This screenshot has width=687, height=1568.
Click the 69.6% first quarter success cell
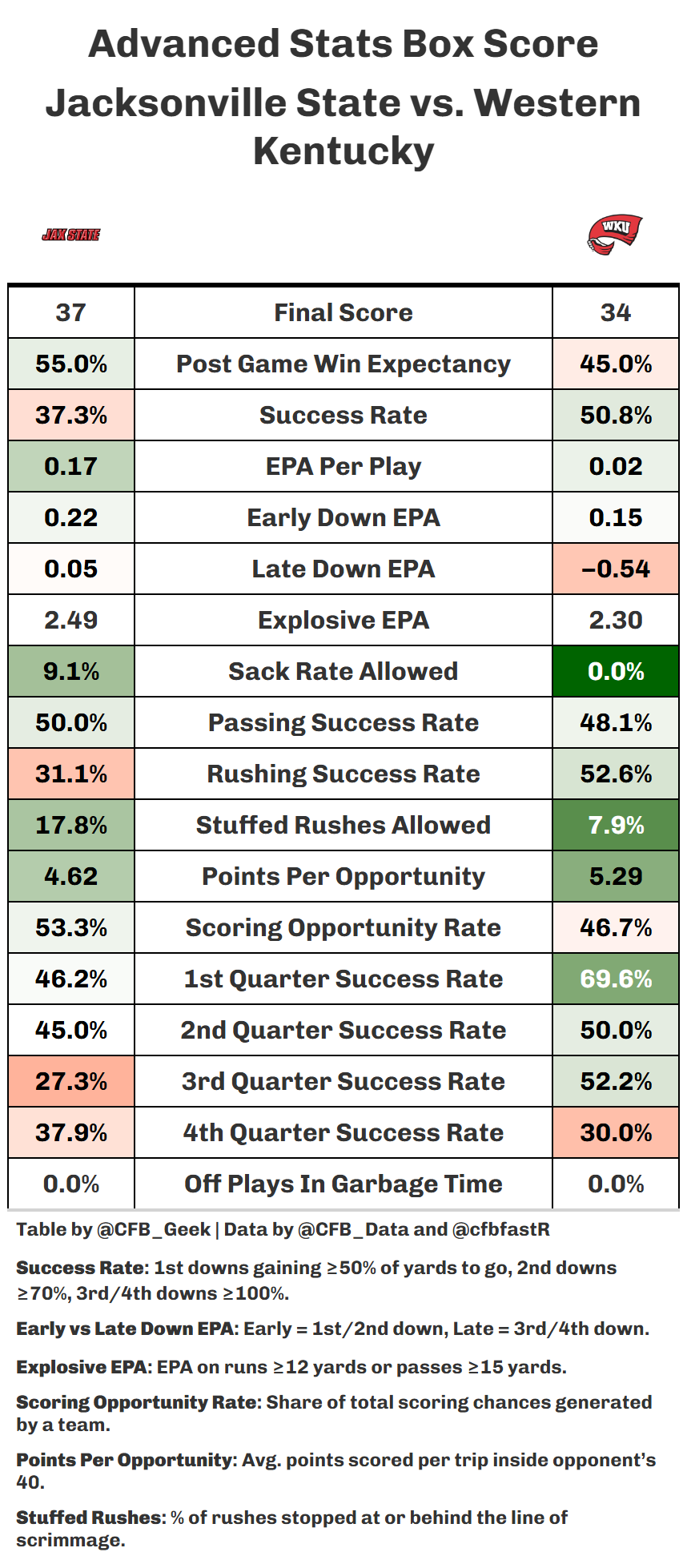615,979
